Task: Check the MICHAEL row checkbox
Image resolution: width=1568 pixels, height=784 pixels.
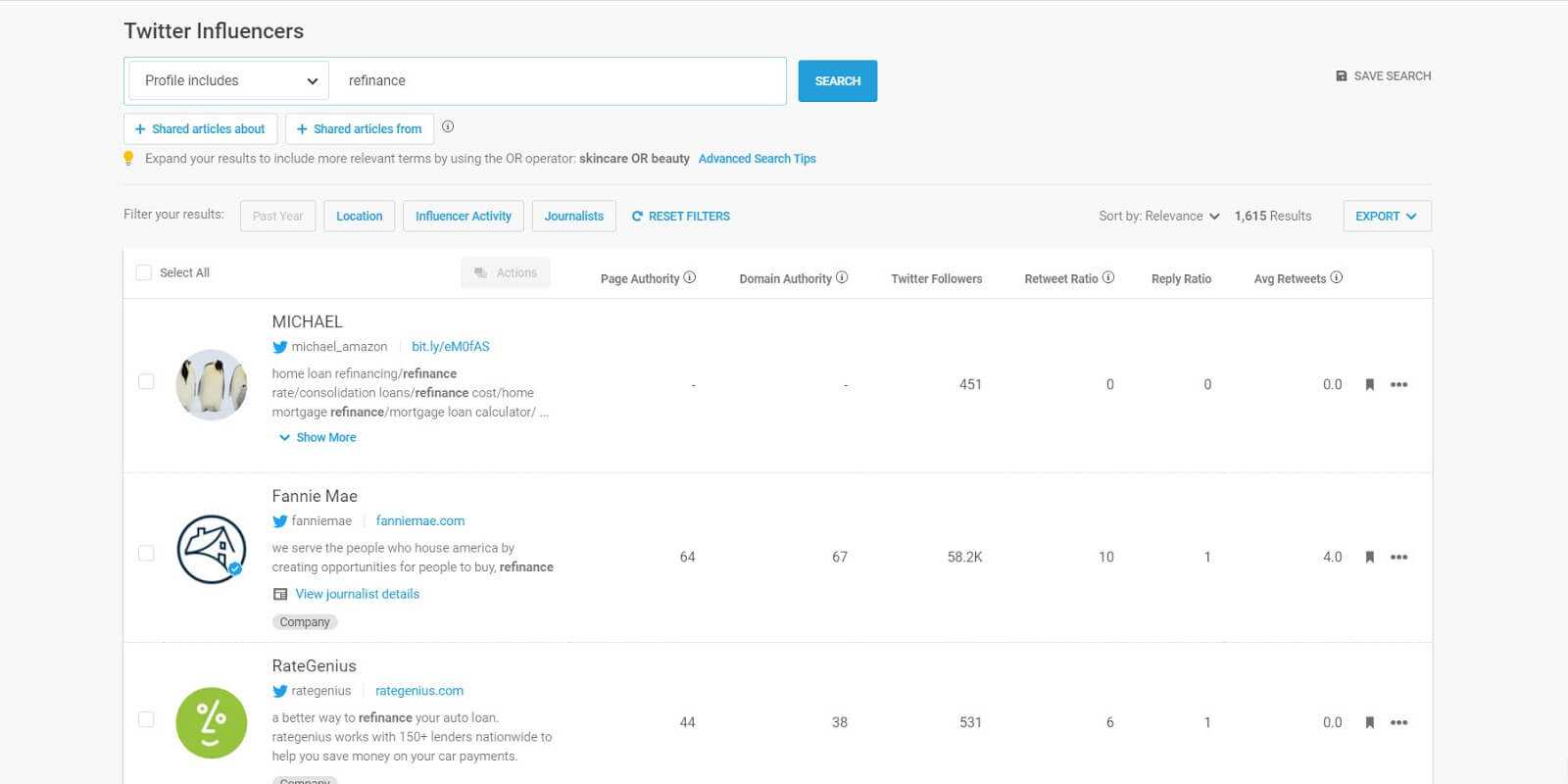Action: (x=146, y=381)
